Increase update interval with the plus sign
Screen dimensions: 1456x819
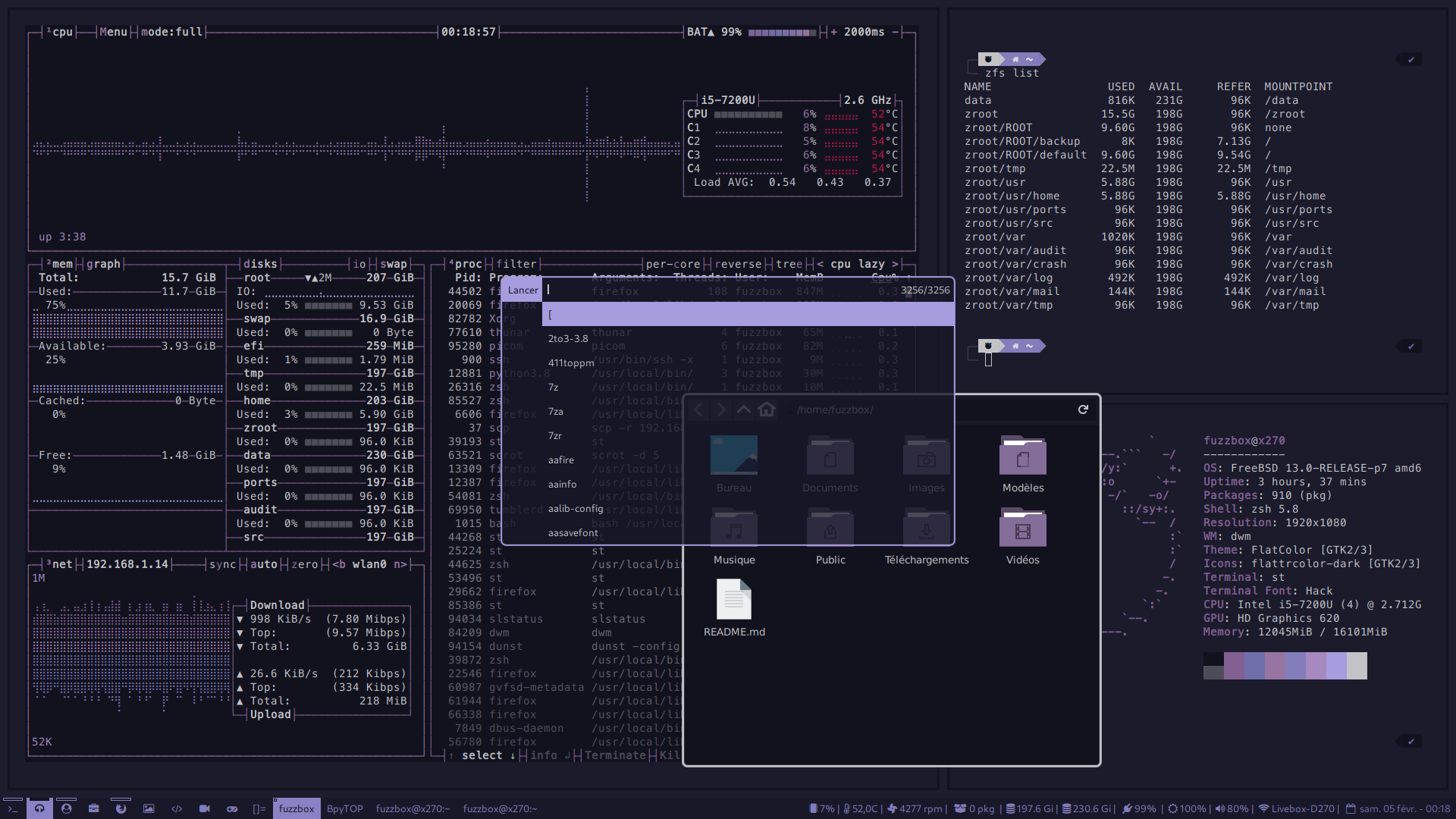coord(834,32)
